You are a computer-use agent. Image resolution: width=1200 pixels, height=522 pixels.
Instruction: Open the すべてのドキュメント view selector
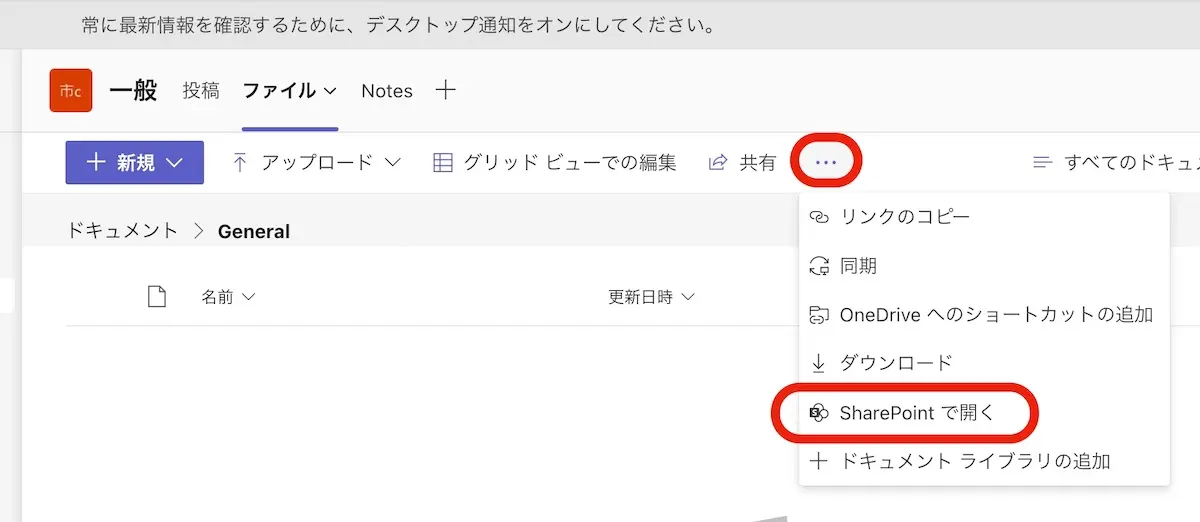1115,162
